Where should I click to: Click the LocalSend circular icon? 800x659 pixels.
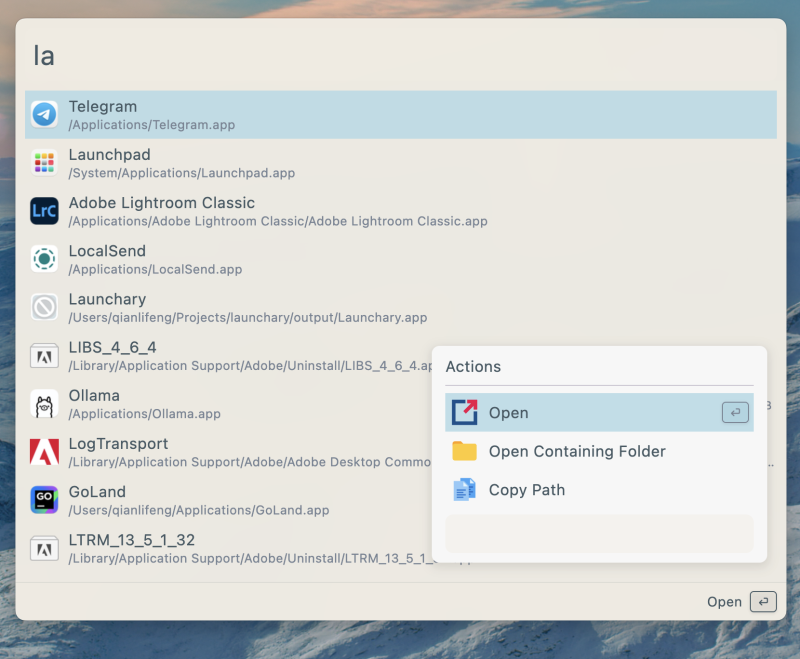click(44, 259)
